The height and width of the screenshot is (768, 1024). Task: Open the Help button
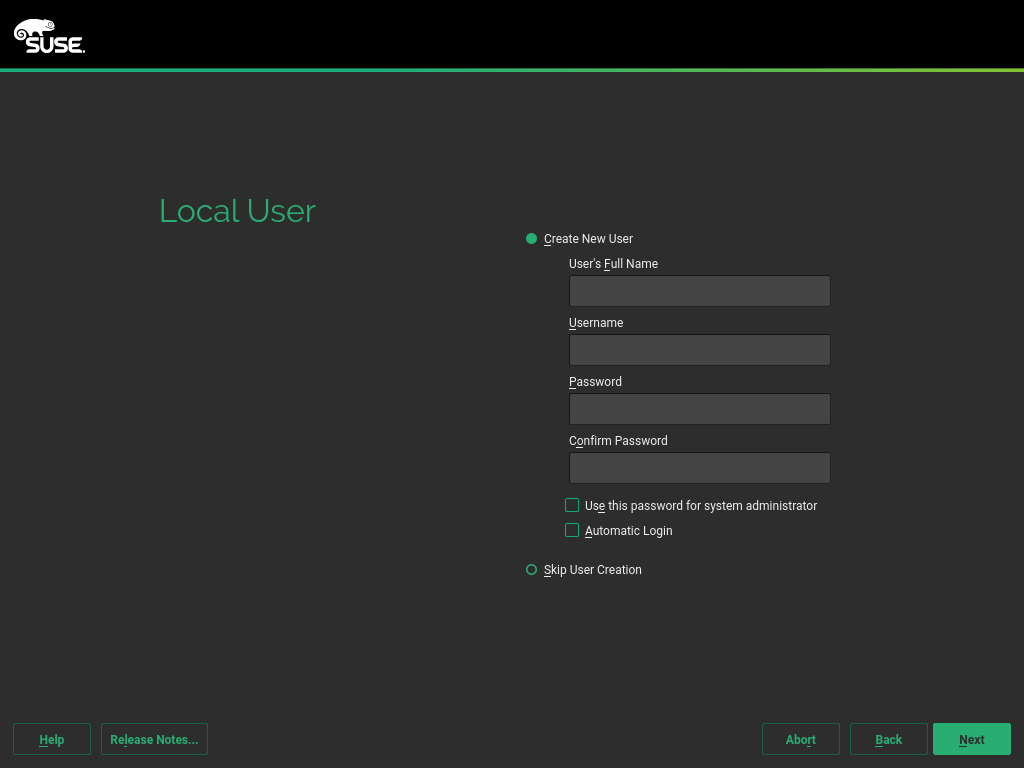52,739
